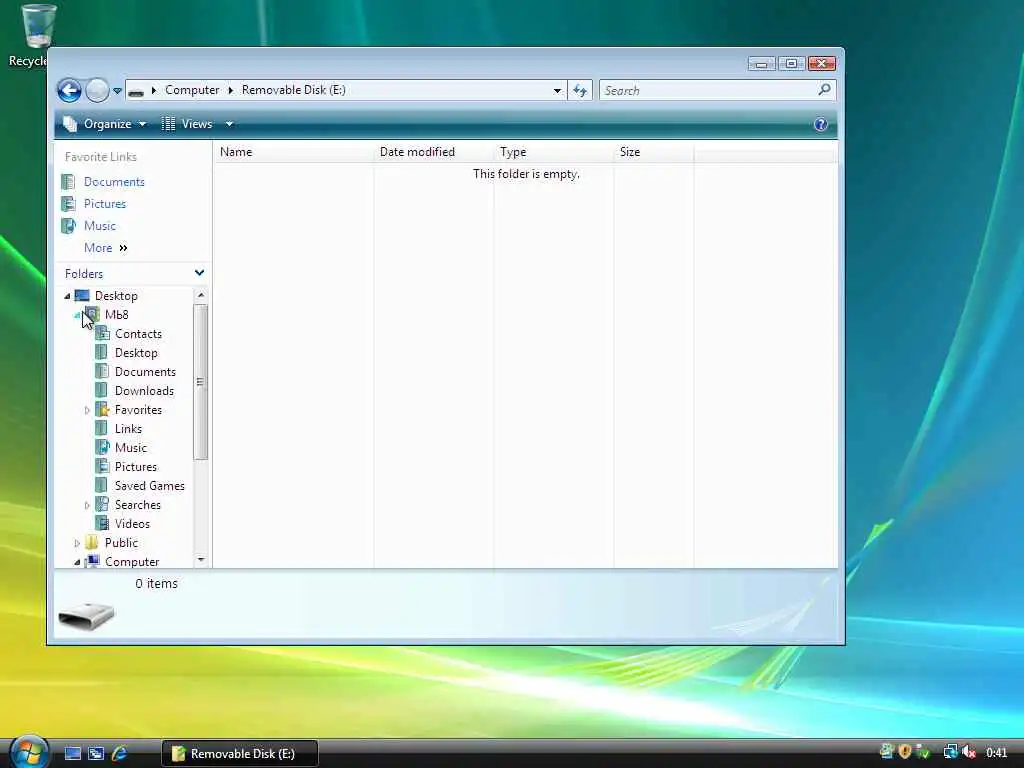Screen dimensions: 1024x768
Task: Open the Start menu orb
Action: (x=29, y=751)
